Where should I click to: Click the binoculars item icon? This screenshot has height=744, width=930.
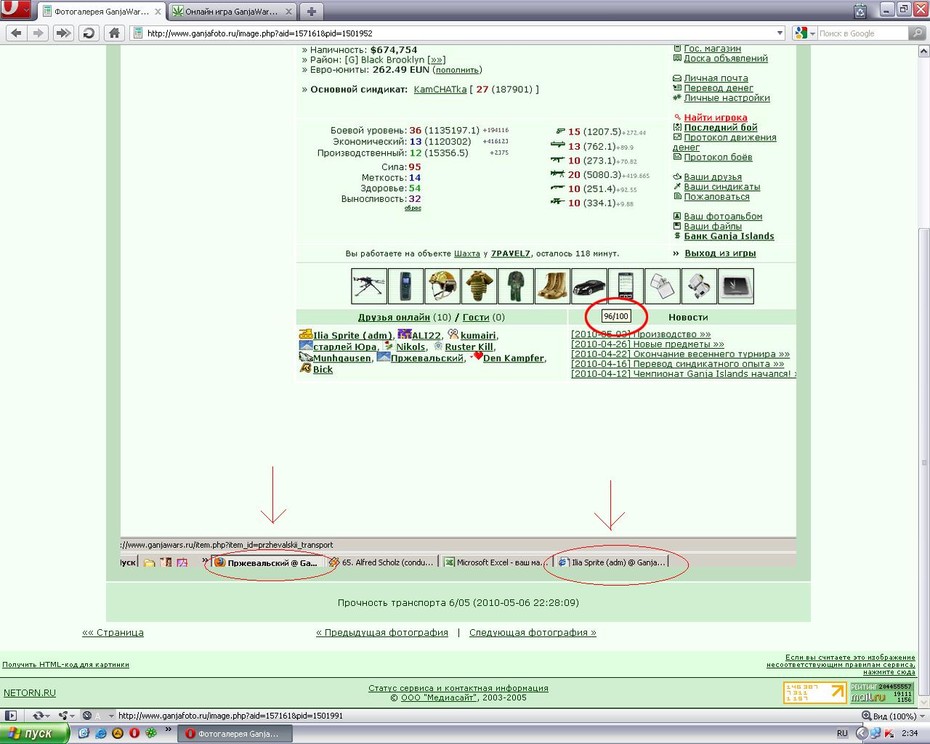(x=699, y=286)
